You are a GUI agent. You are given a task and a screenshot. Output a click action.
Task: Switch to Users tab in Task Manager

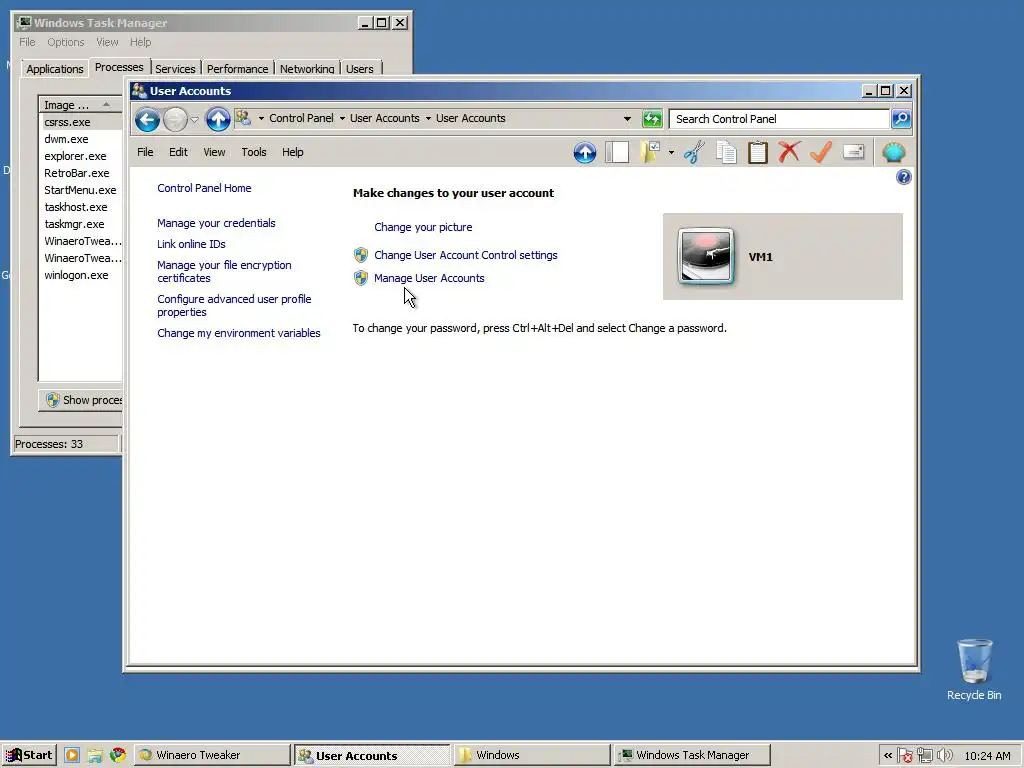(360, 69)
